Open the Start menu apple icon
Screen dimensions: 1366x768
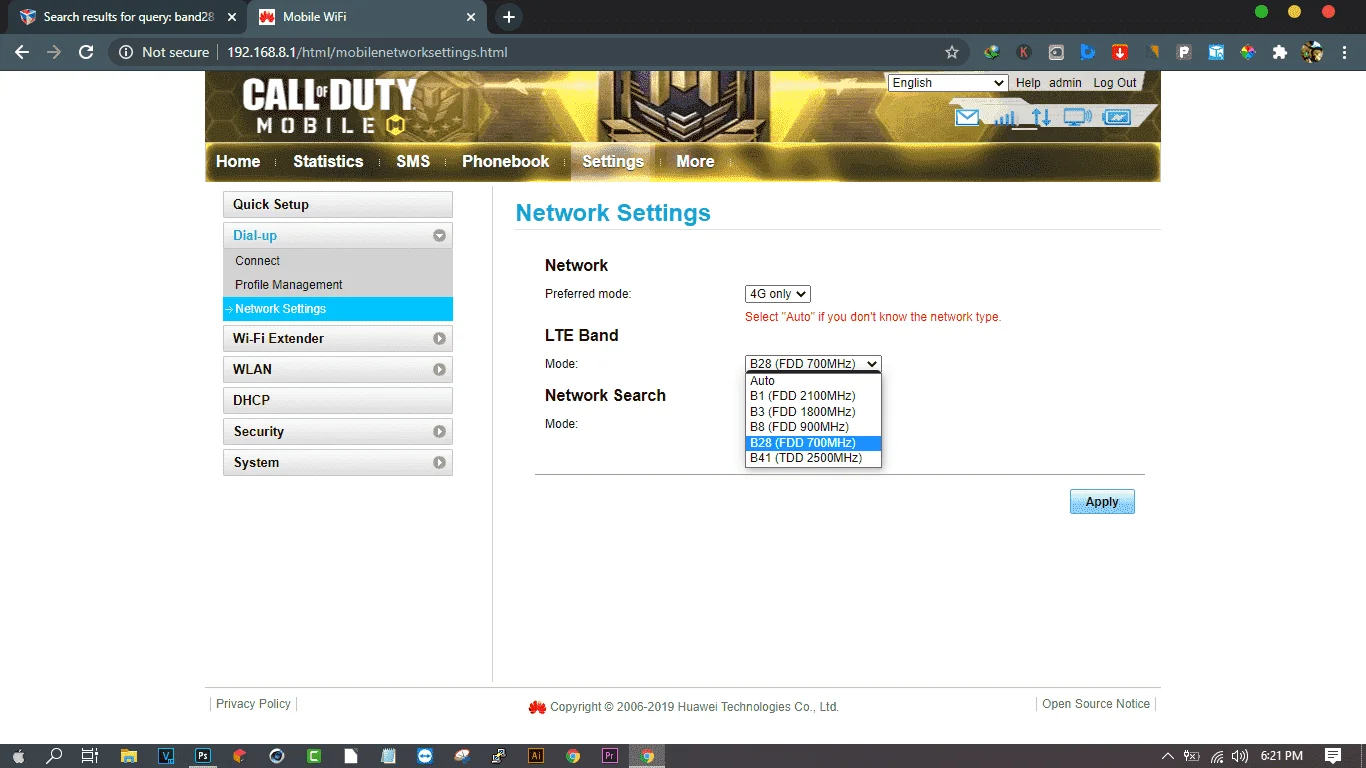18,756
